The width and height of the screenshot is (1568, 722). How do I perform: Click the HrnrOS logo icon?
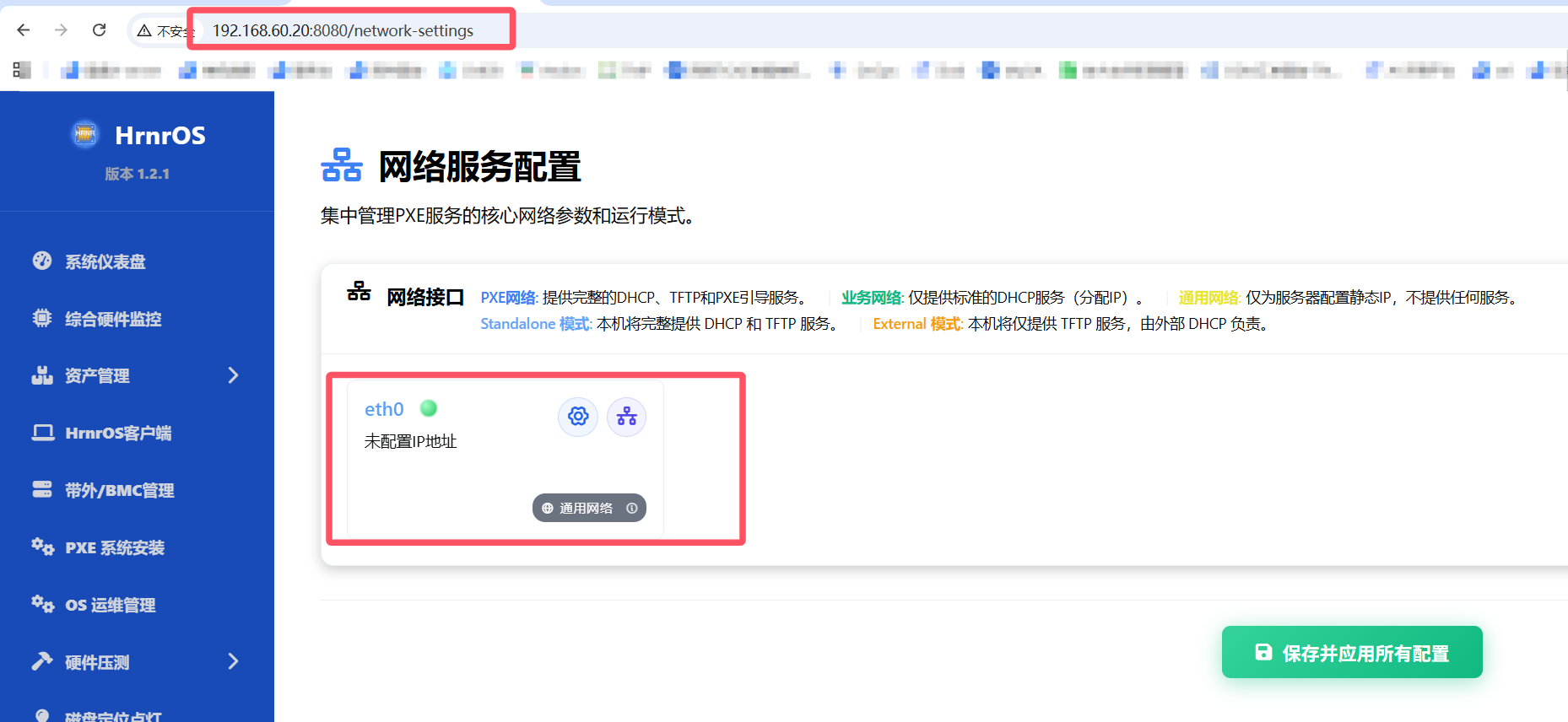(85, 133)
